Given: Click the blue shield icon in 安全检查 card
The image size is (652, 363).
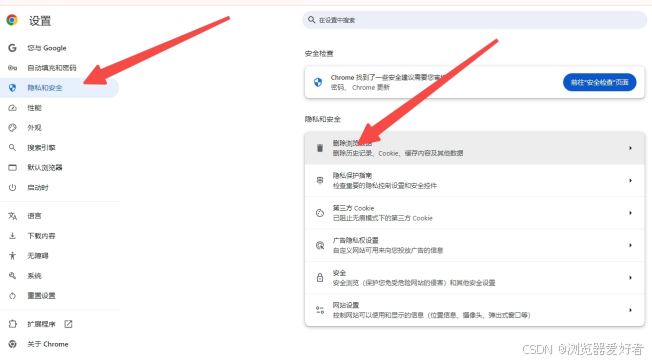Looking at the screenshot, I should coord(318,82).
